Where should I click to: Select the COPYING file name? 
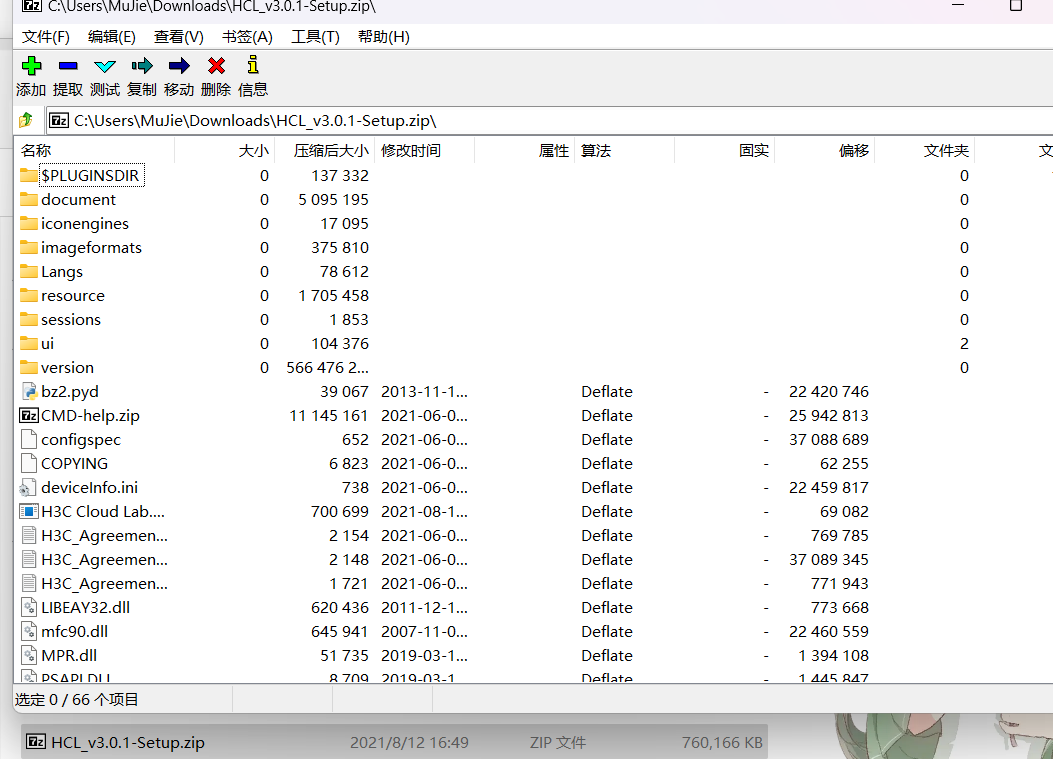pyautogui.click(x=75, y=463)
